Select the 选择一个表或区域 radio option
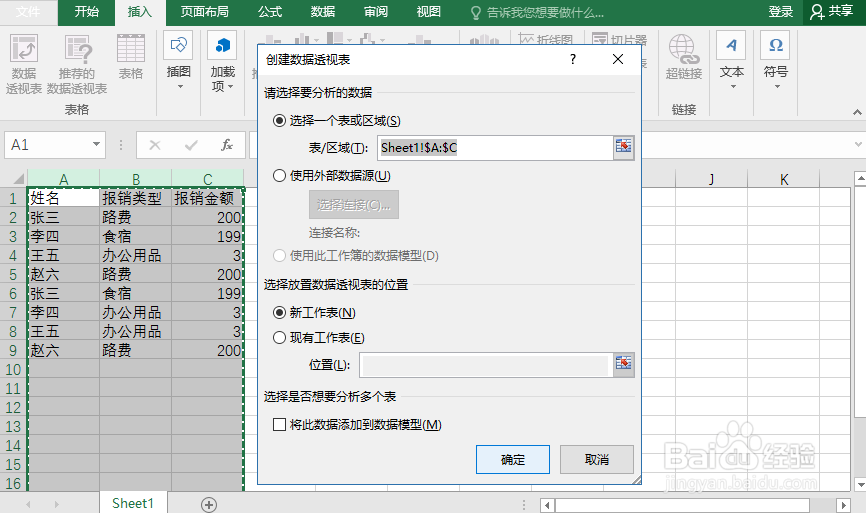 click(279, 120)
